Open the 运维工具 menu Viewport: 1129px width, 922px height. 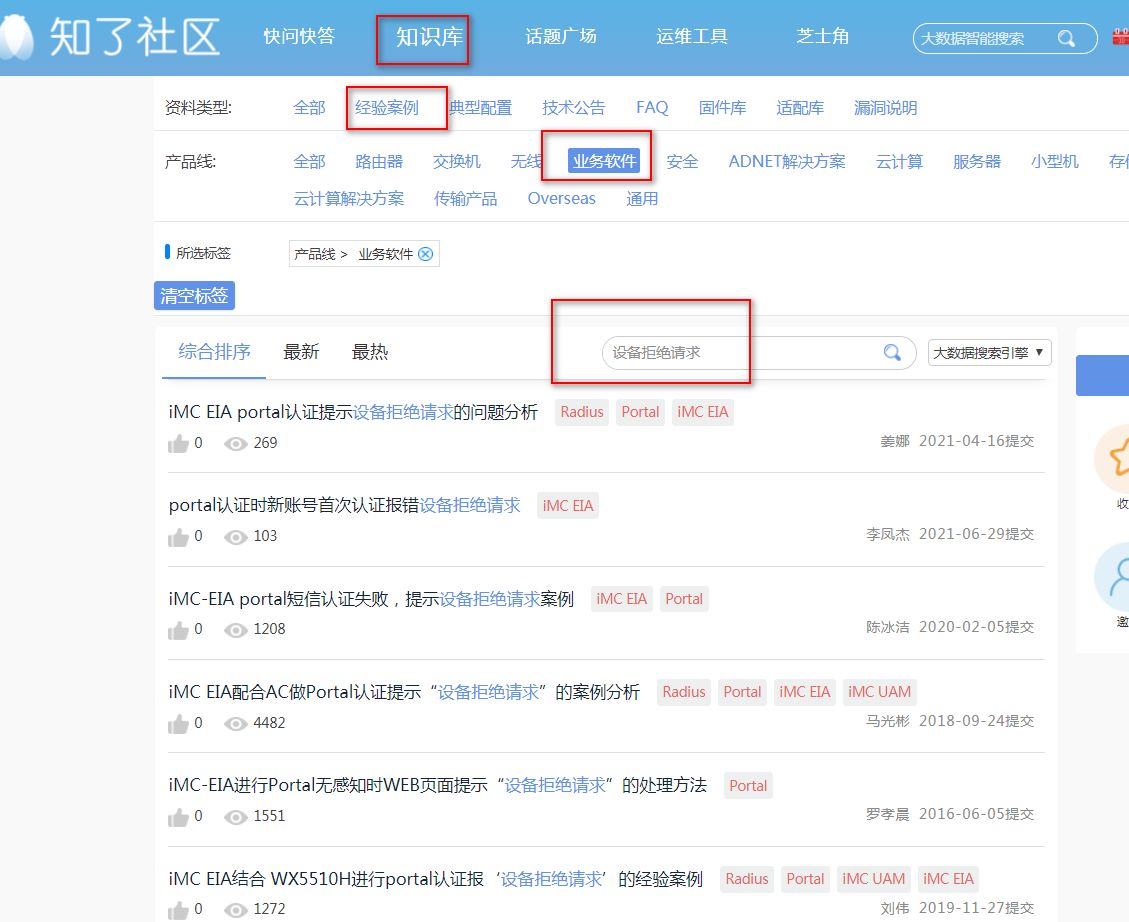pos(691,36)
